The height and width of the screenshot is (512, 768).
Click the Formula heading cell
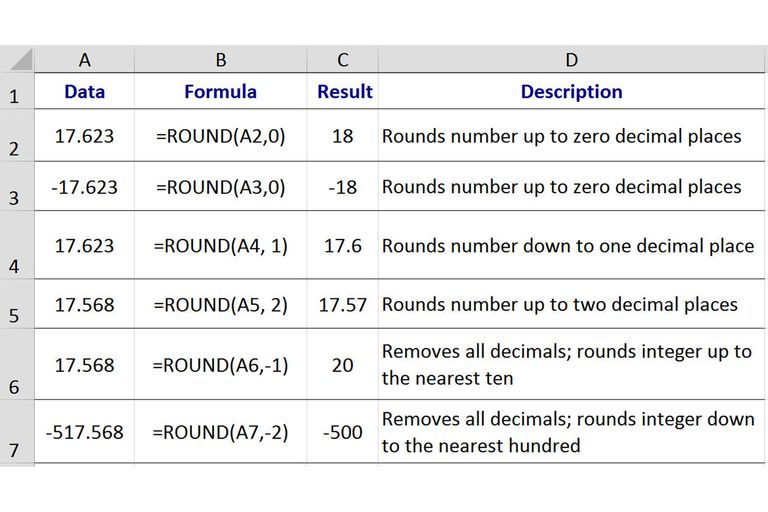click(x=220, y=91)
